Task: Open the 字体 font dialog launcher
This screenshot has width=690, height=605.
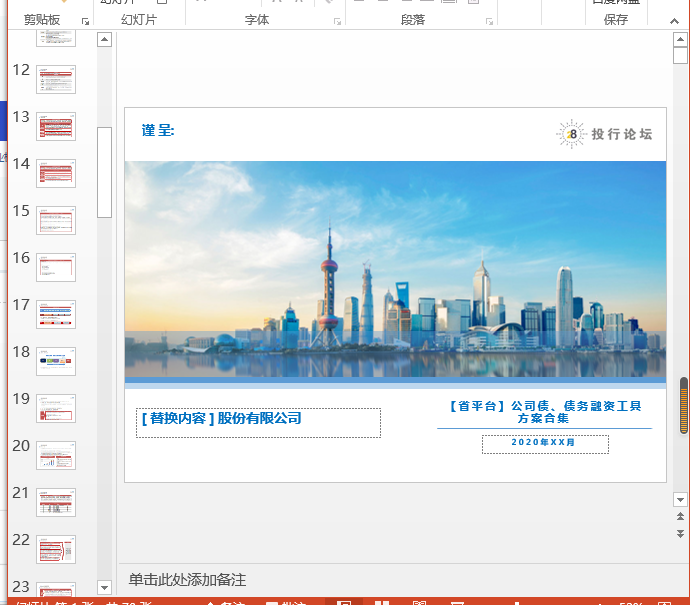Action: pos(337,21)
